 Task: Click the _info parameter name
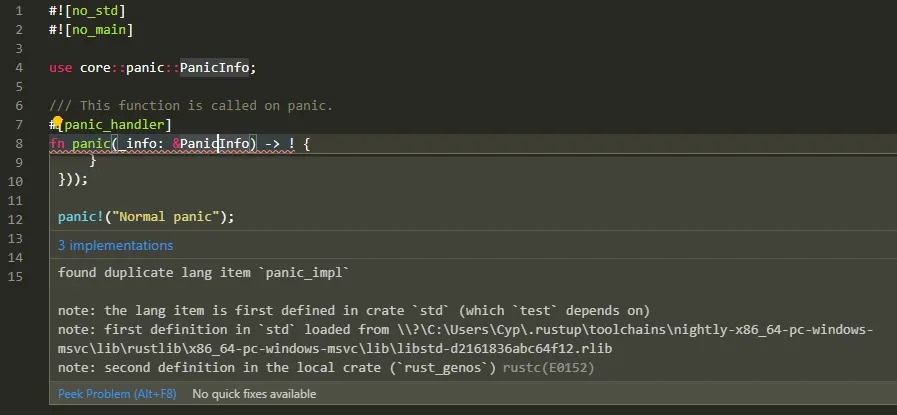[x=140, y=143]
